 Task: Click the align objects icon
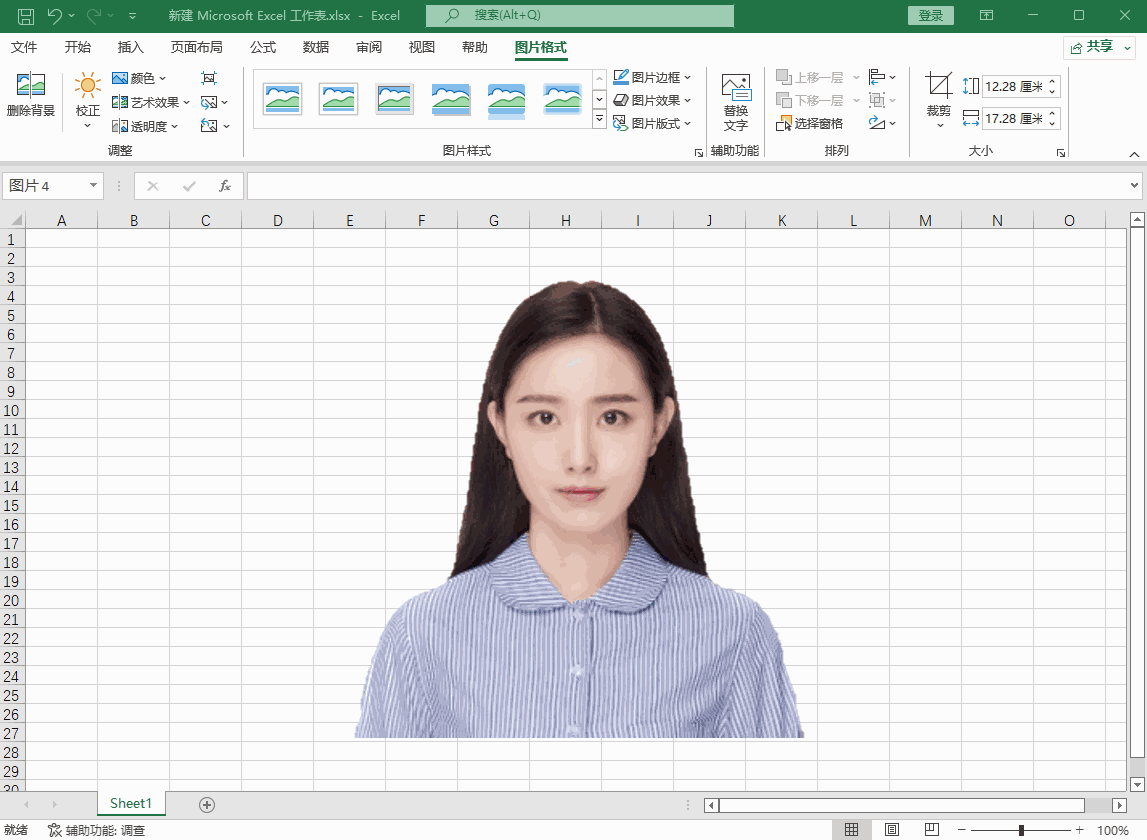(876, 77)
